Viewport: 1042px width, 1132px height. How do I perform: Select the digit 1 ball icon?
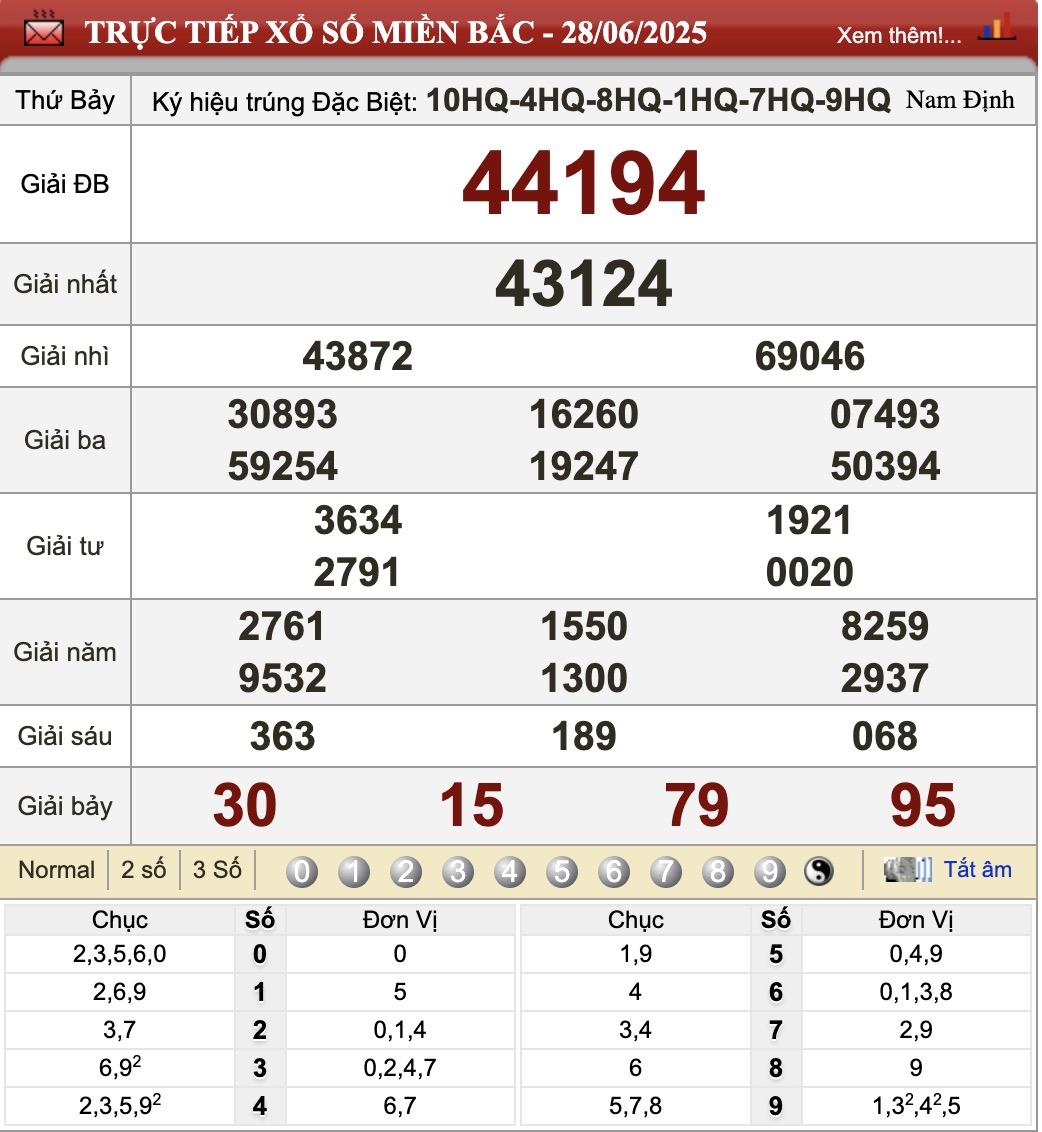pyautogui.click(x=353, y=871)
